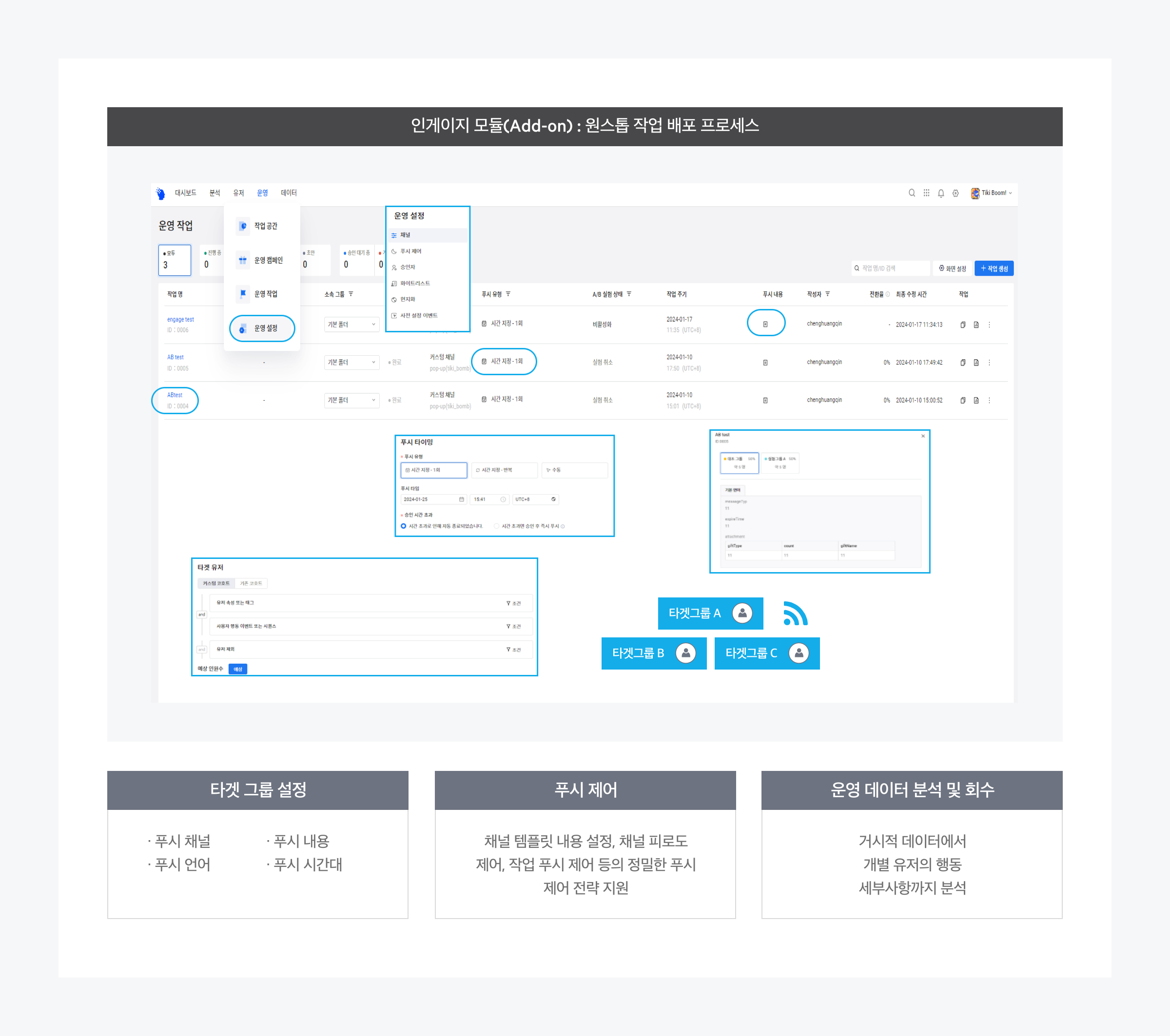Click the calendar icon in push date field

[x=461, y=499]
